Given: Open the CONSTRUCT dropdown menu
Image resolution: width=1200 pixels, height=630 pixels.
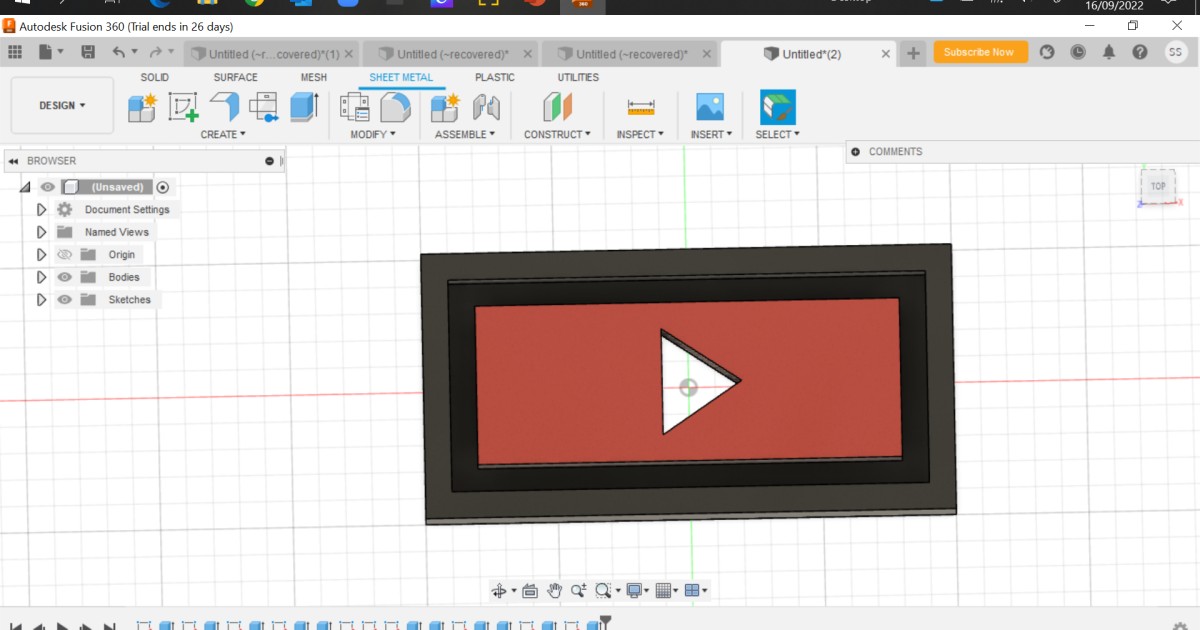Looking at the screenshot, I should click(557, 134).
